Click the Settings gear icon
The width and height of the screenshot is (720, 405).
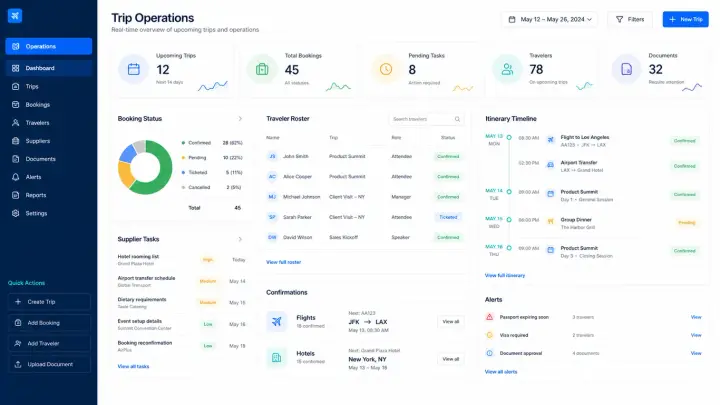tap(16, 213)
